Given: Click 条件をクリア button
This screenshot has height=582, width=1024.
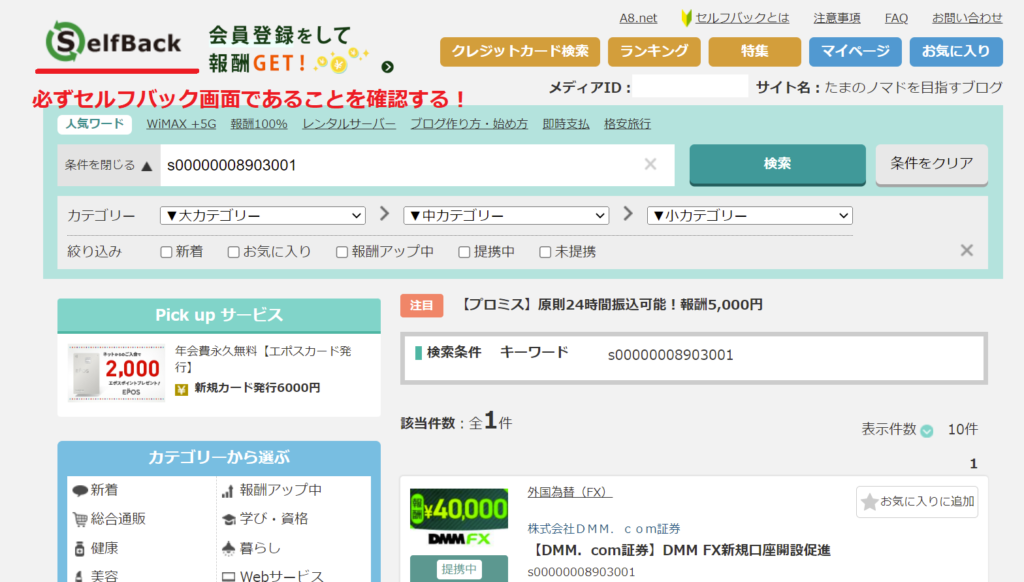Looking at the screenshot, I should click(x=931, y=164).
